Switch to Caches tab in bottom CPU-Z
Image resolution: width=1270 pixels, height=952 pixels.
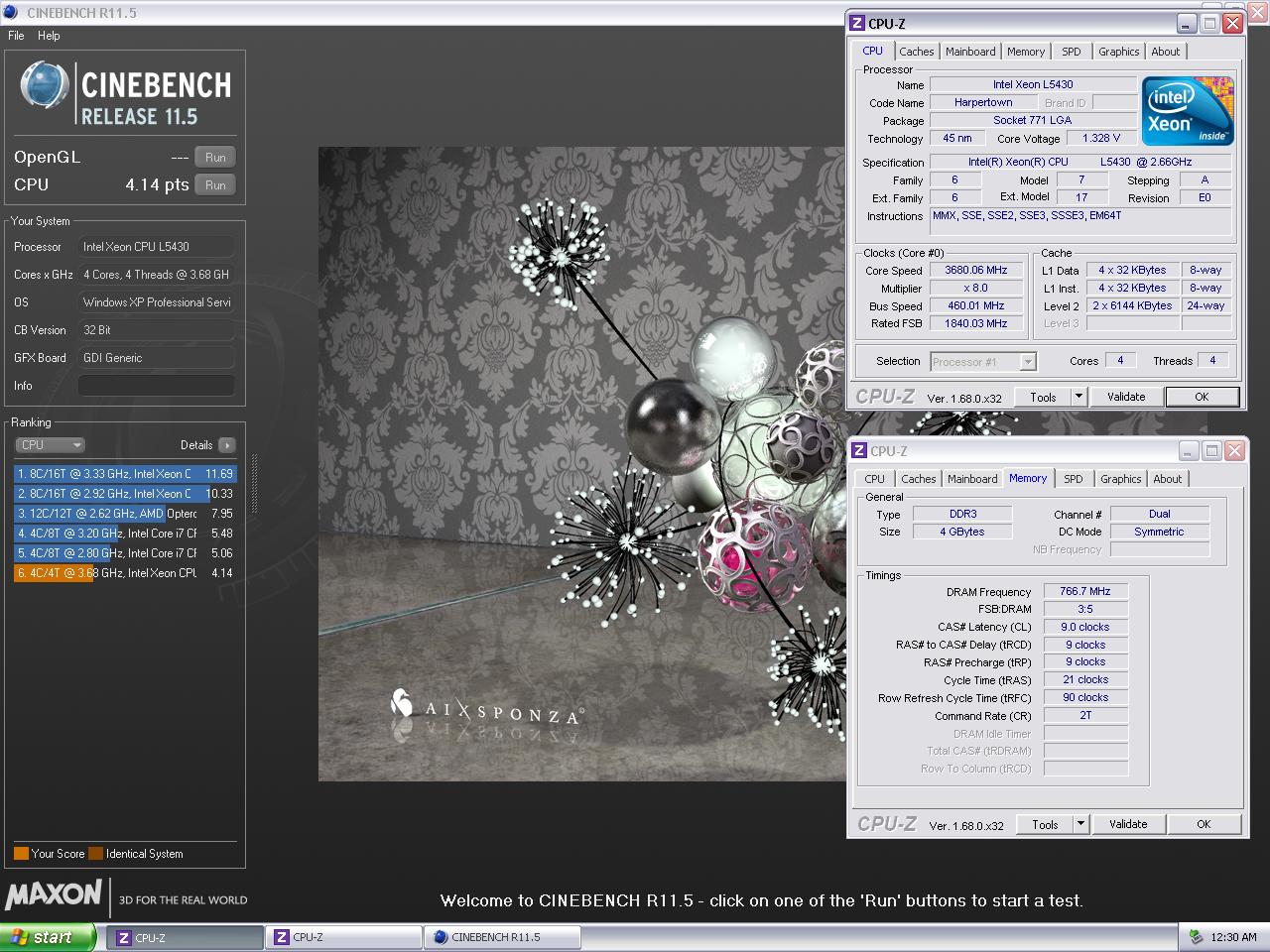[x=919, y=479]
